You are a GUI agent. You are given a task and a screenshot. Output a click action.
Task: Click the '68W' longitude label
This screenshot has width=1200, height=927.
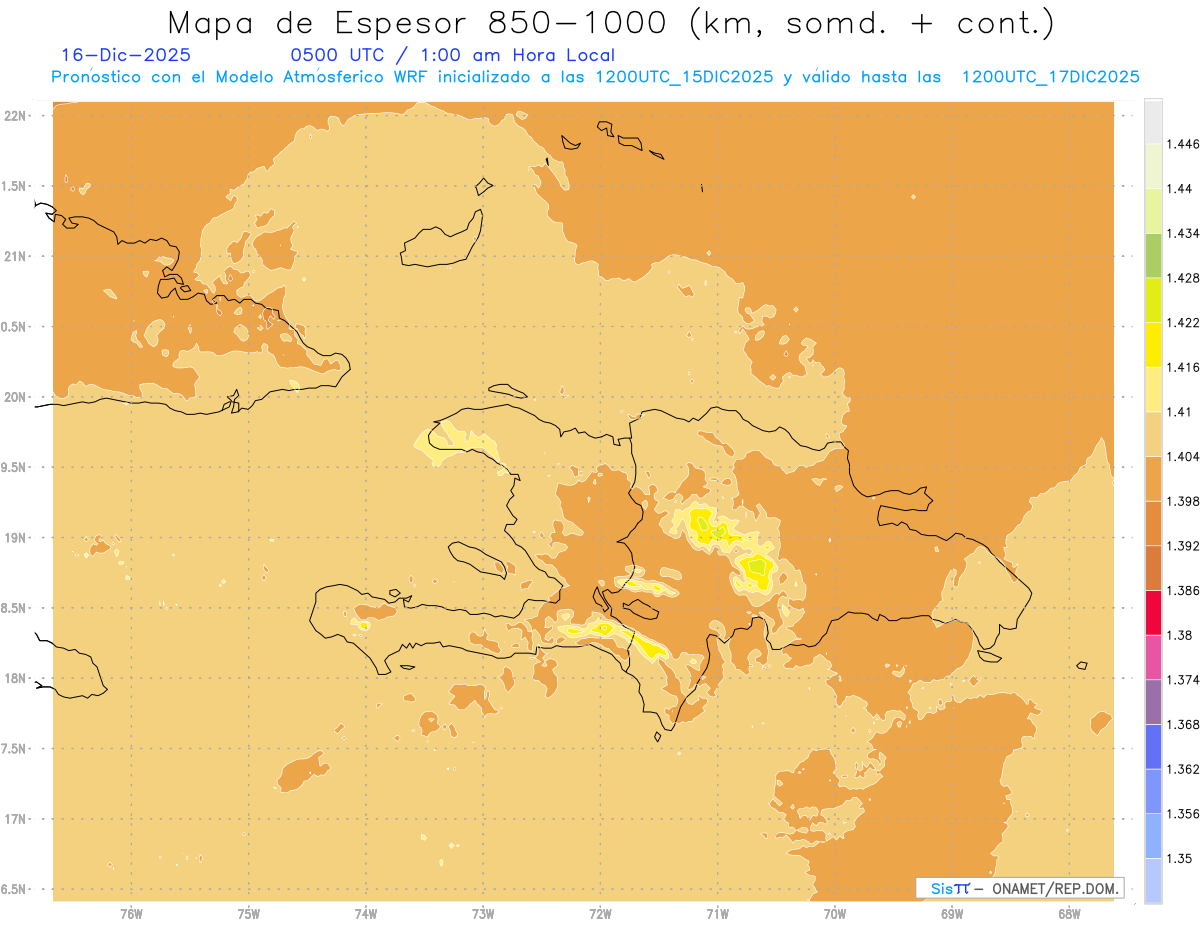(x=1069, y=913)
